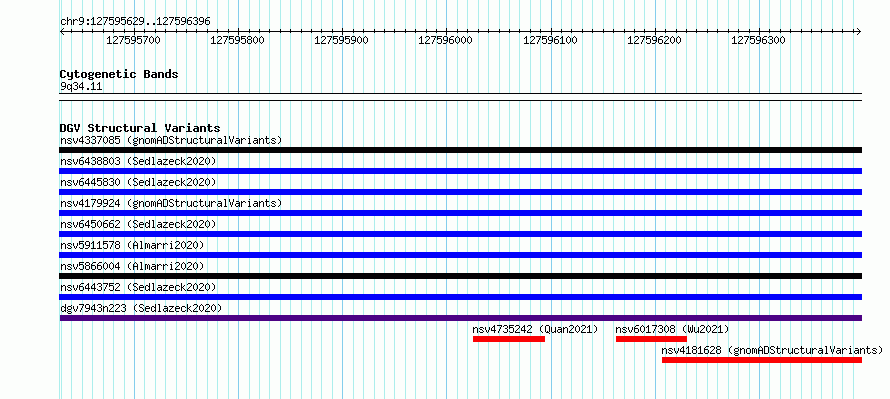
Task: Open the dgv7943n223 Sedlazeck2020 label
Action: (x=141, y=308)
